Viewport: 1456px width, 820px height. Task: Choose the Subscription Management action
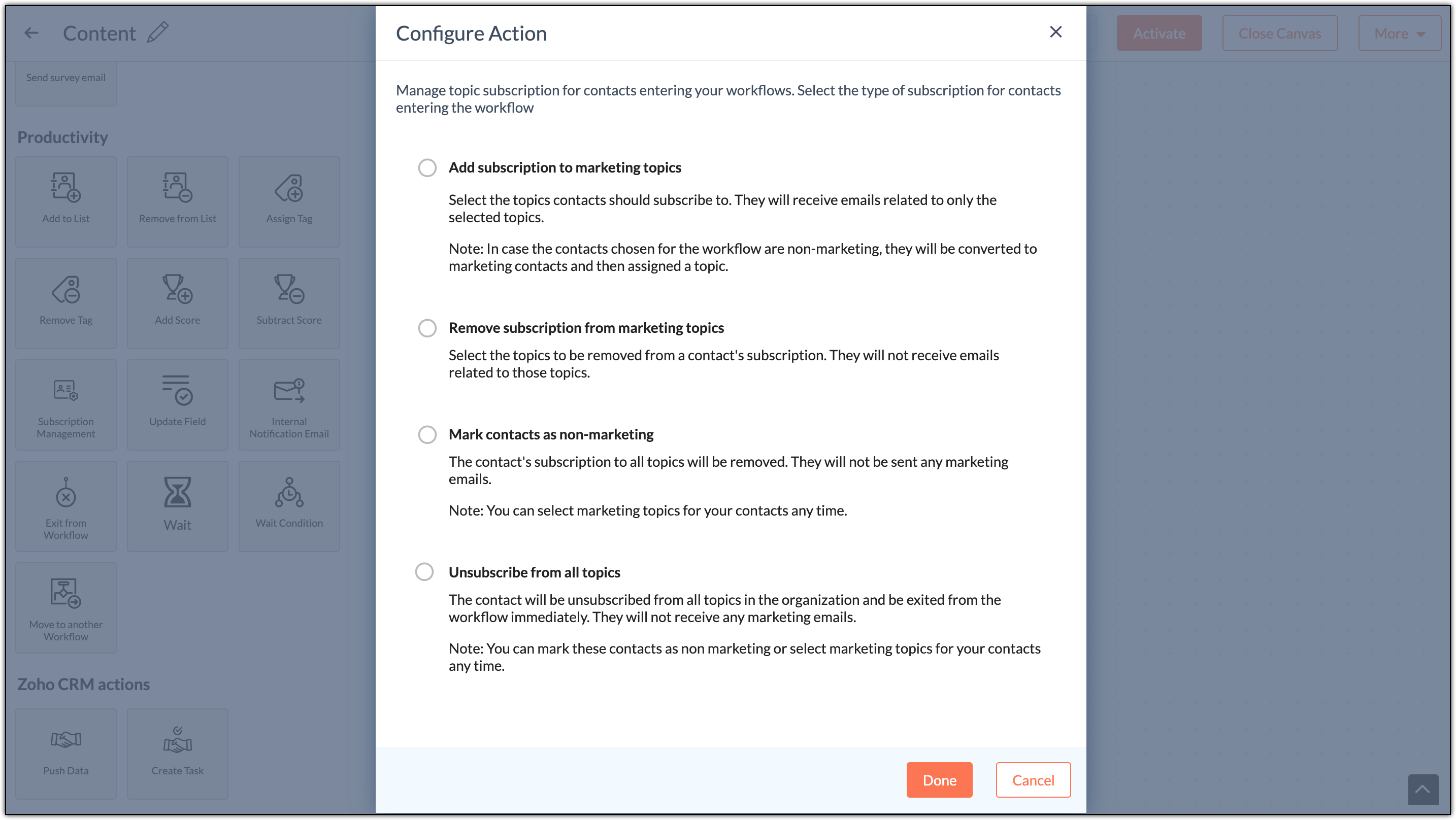pos(65,404)
